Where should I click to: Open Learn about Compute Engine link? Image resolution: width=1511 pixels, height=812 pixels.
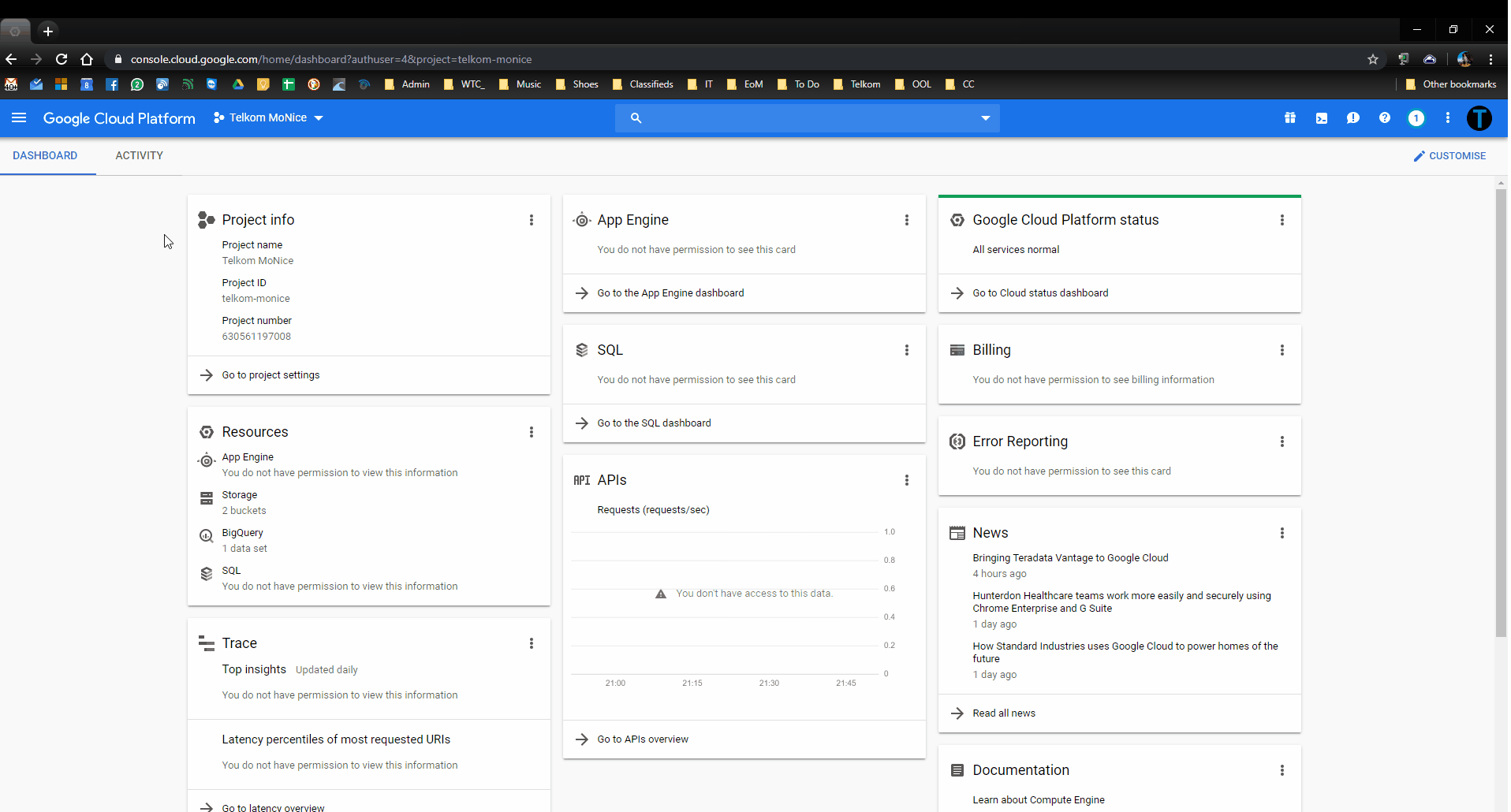pyautogui.click(x=1039, y=800)
